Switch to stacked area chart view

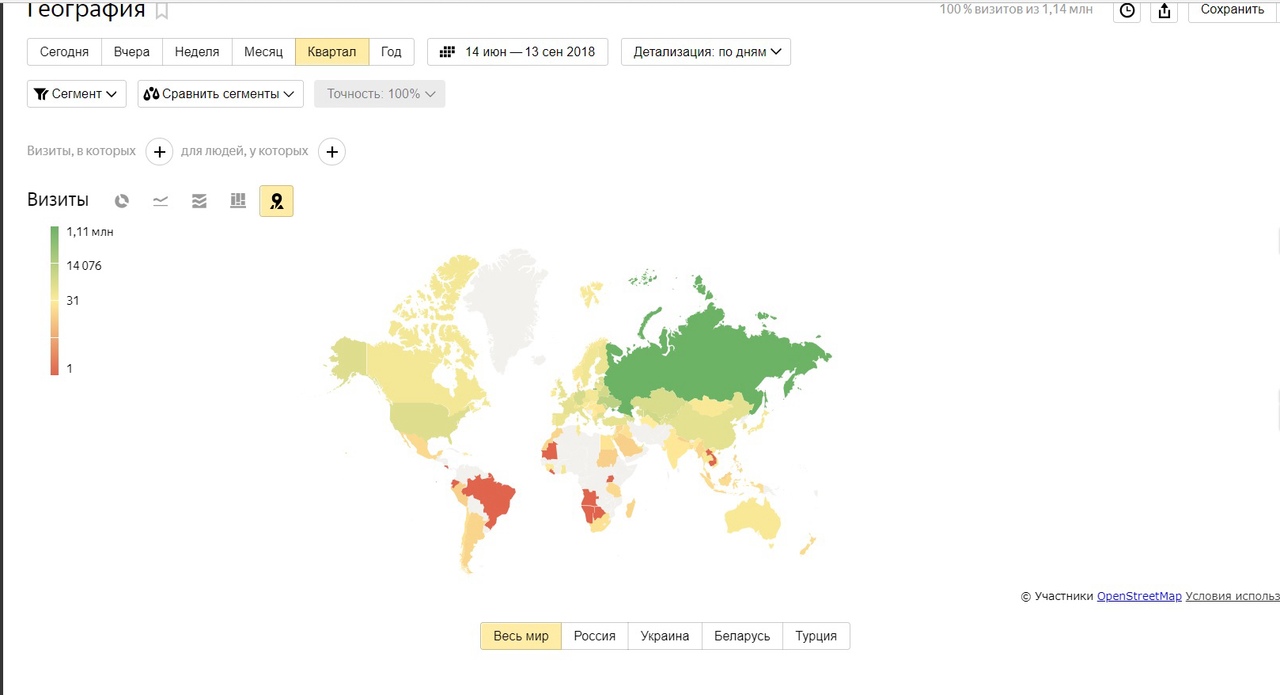point(199,201)
